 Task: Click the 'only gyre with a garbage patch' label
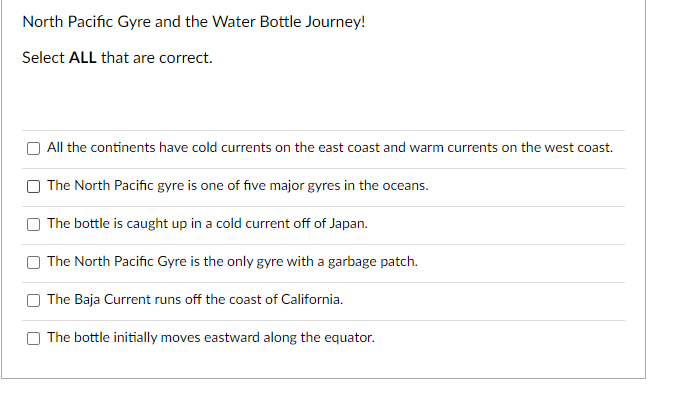[232, 262]
